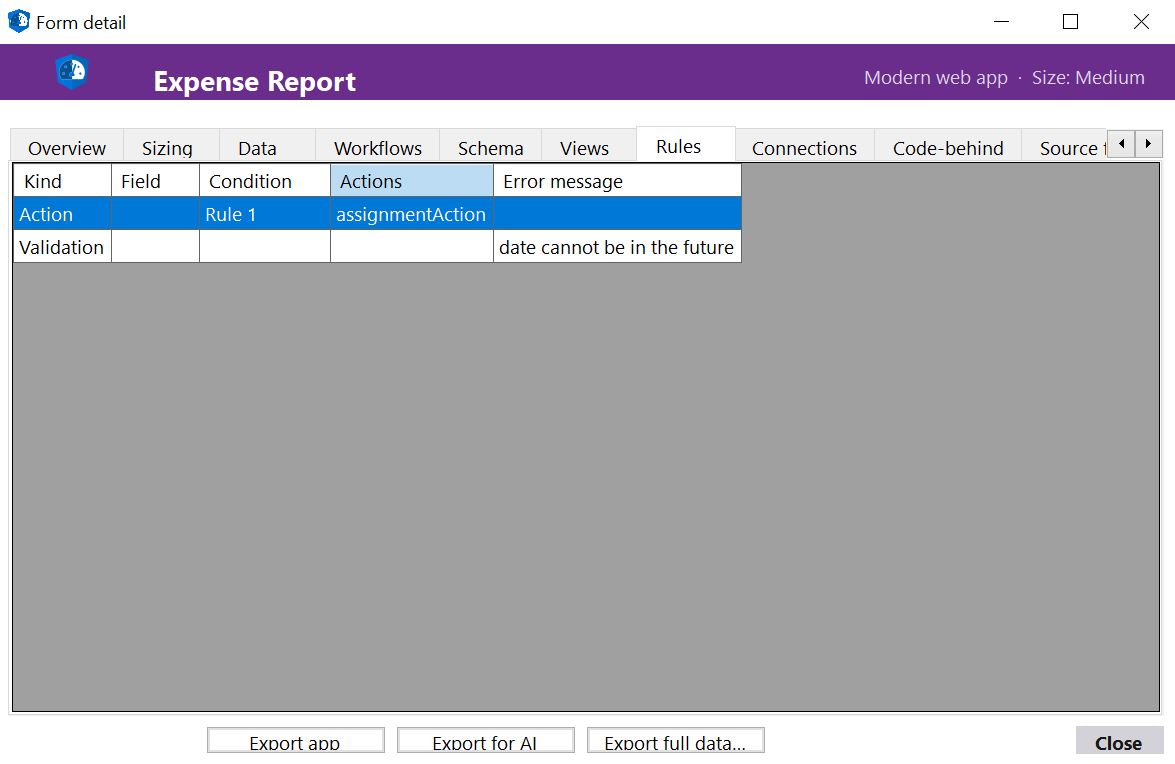Open the Connections tab

point(804,147)
